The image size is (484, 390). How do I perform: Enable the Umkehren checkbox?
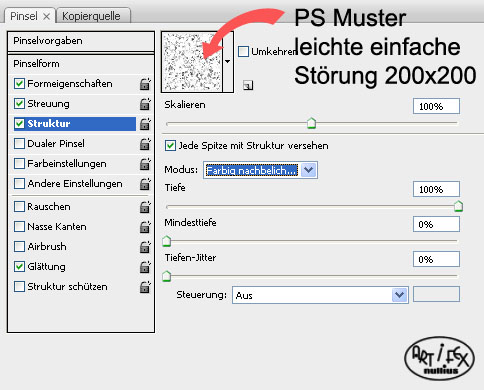pos(243,51)
